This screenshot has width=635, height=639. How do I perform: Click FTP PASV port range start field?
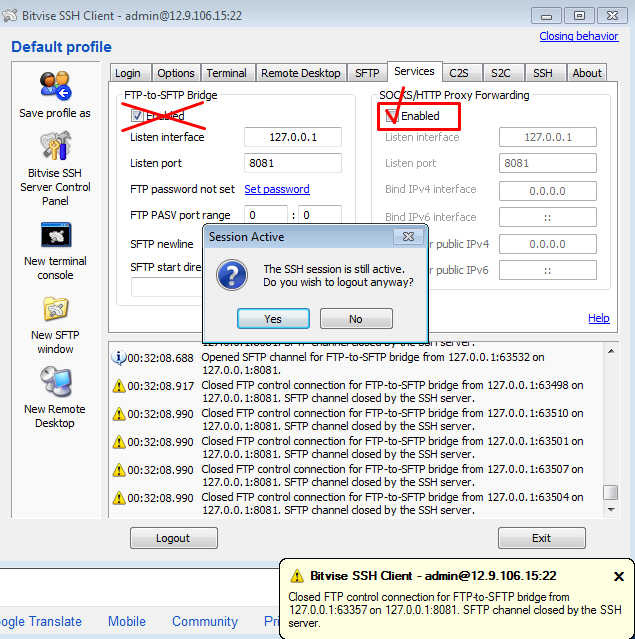266,214
